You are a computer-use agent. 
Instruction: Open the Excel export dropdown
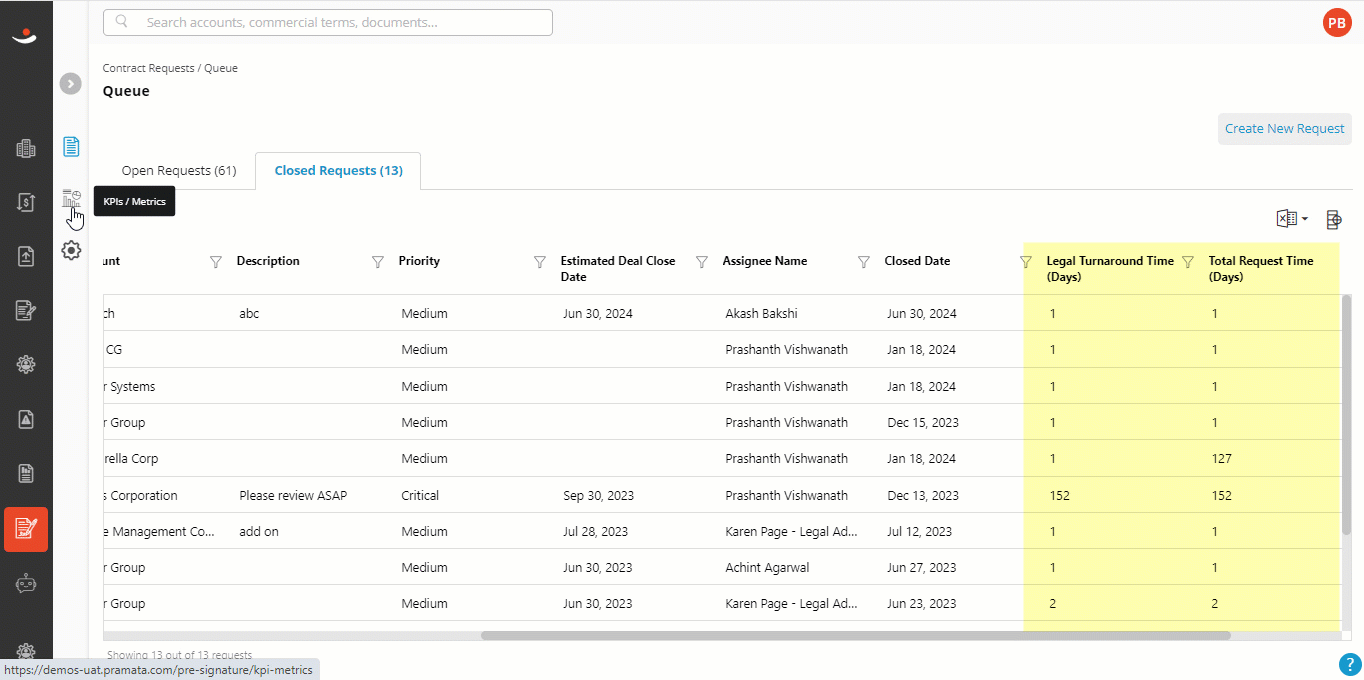(x=1292, y=219)
